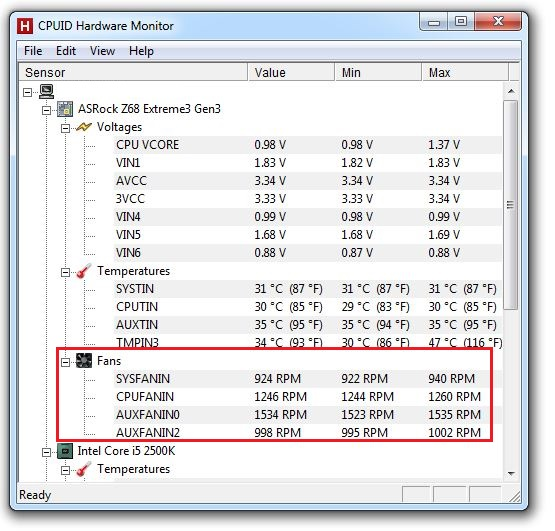Click the red CPUID H application icon
The height and width of the screenshot is (531, 555).
tap(25, 26)
